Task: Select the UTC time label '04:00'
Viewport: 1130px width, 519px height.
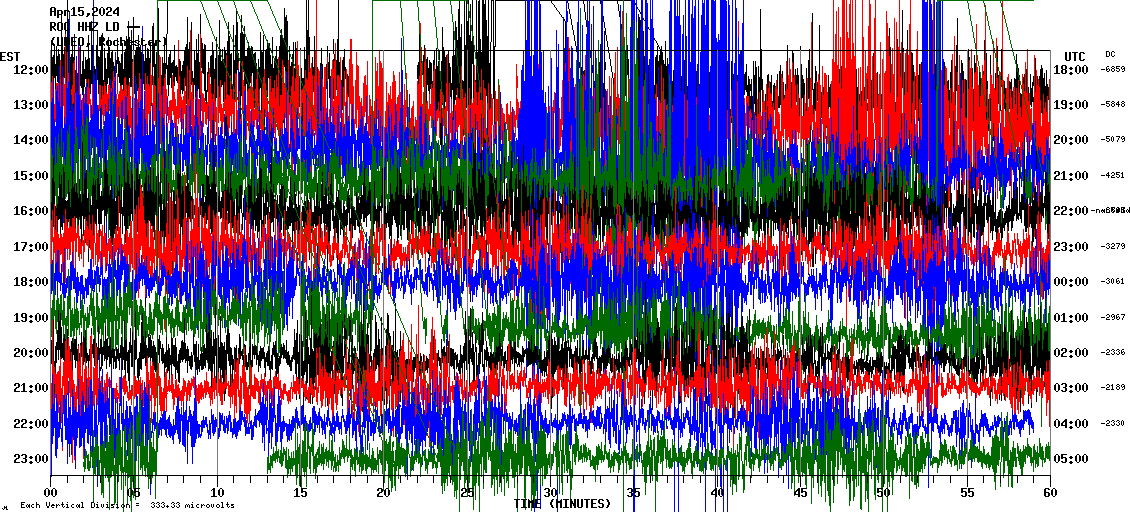Action: click(x=1071, y=424)
